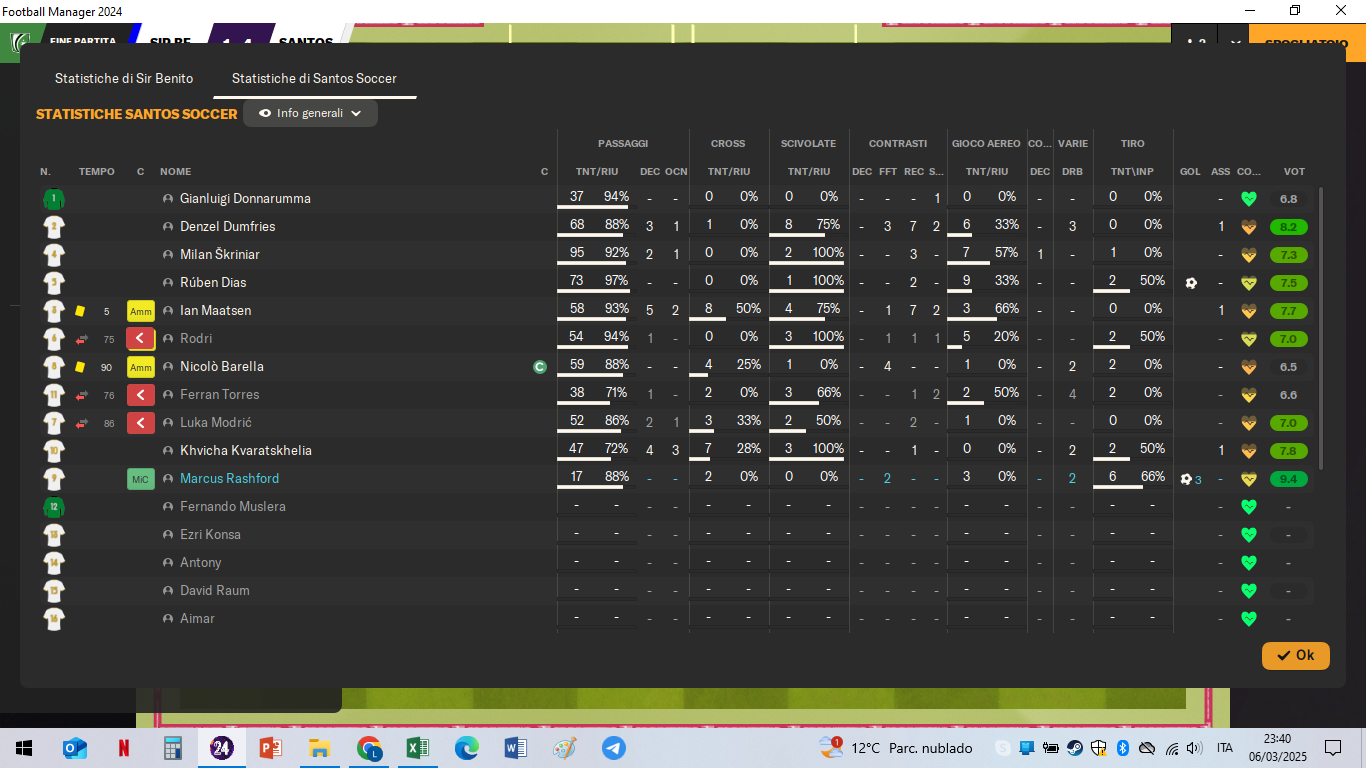This screenshot has height=768, width=1366.
Task: Open Marcus Rashford's player profile link
Action: click(x=229, y=479)
